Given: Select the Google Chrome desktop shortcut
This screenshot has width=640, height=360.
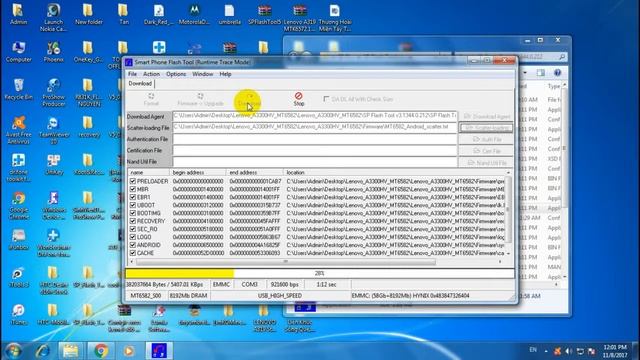Looking at the screenshot, I should 18,205.
